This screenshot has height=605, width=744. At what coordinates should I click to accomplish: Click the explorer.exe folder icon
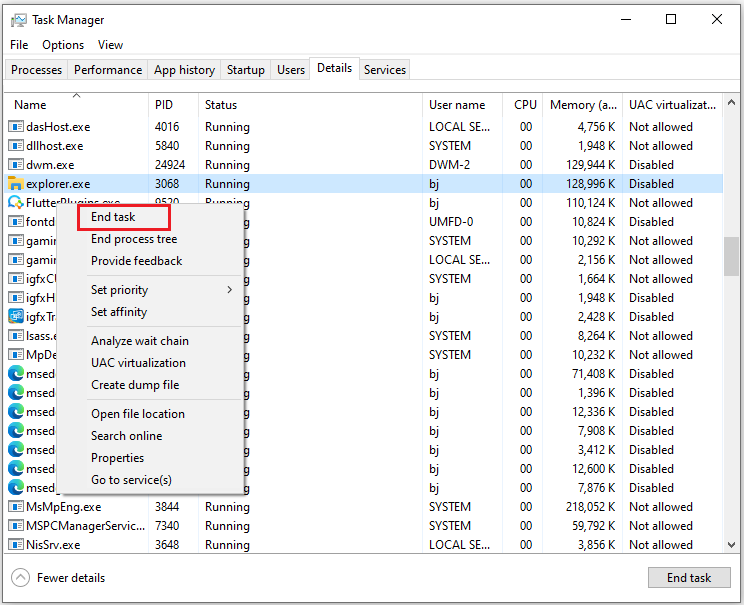[15, 184]
